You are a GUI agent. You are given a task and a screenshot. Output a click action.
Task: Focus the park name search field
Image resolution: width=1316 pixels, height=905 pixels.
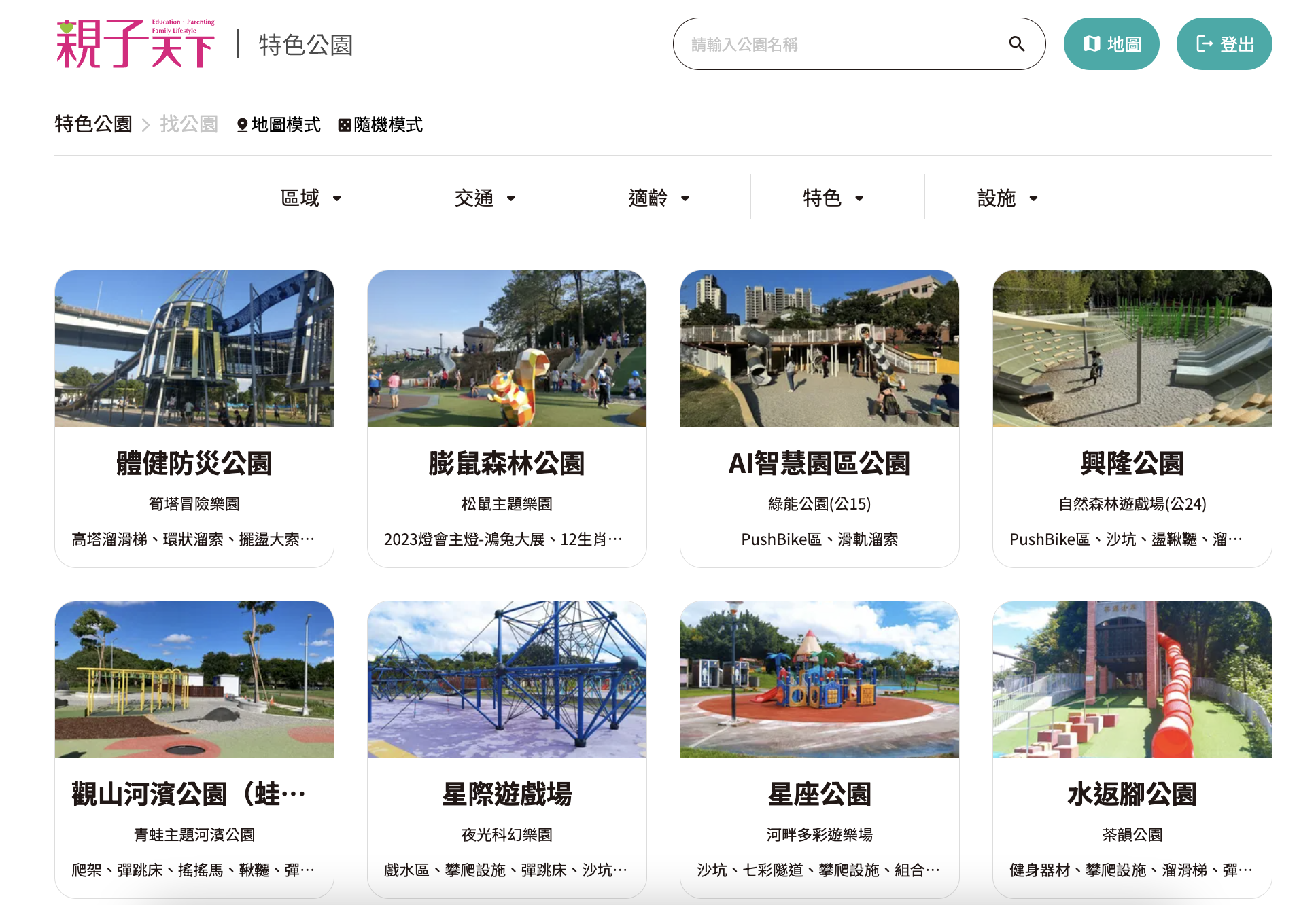843,44
